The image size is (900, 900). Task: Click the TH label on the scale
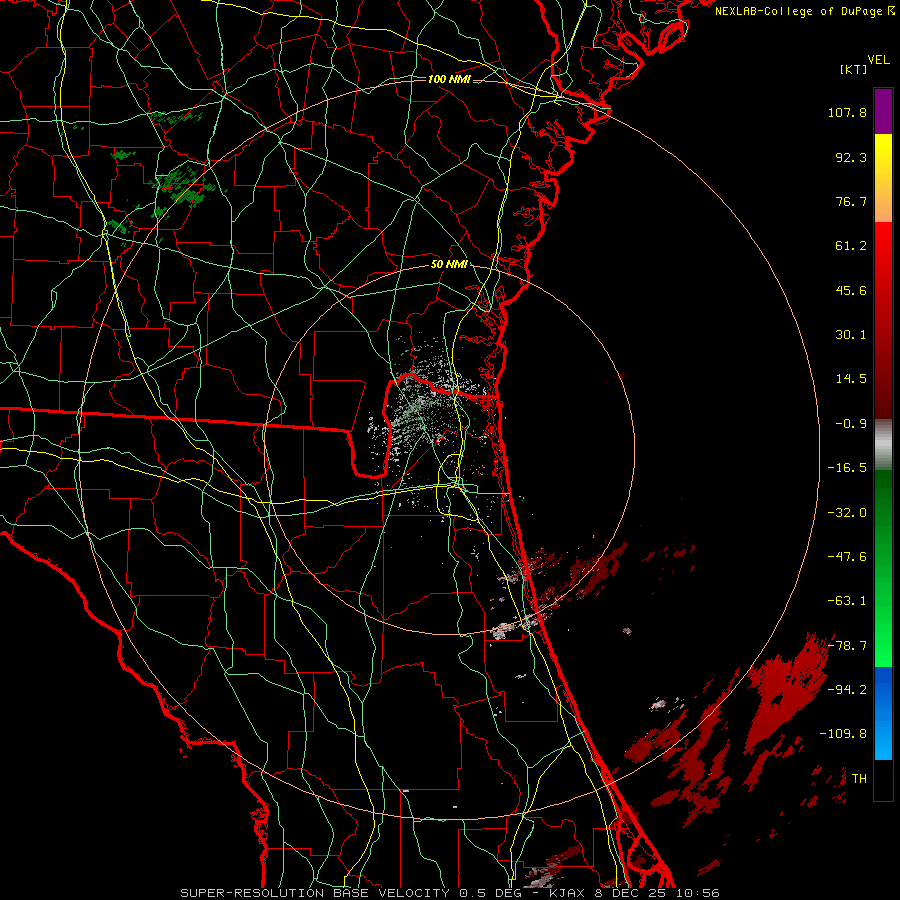coord(859,779)
